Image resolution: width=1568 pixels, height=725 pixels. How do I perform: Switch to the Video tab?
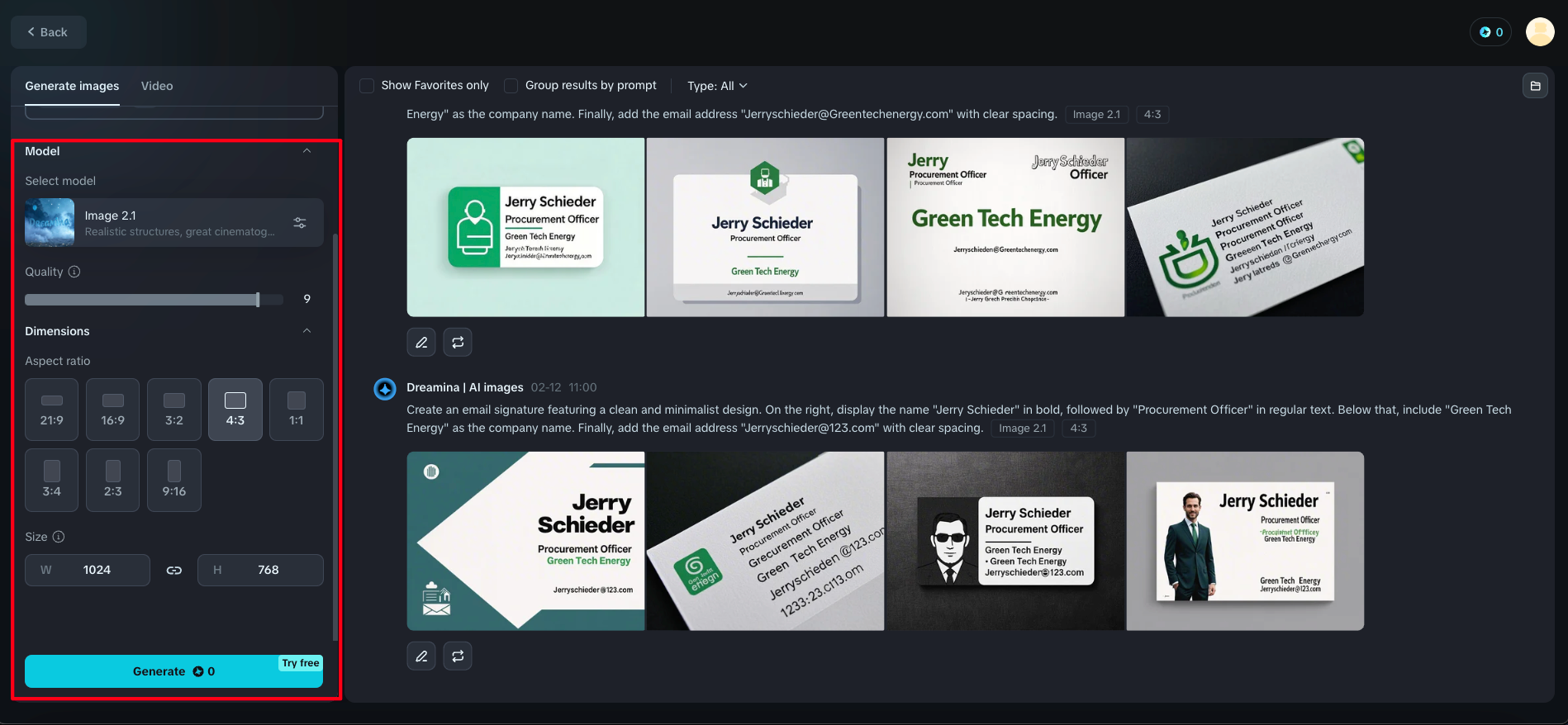tap(157, 86)
